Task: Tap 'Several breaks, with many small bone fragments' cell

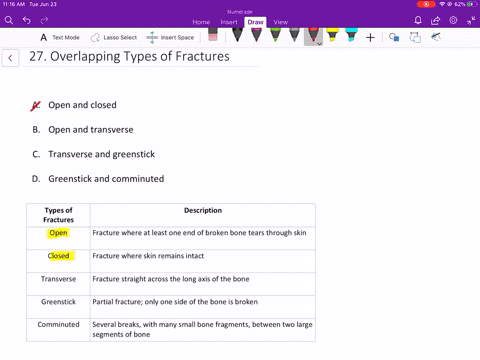Action: [x=202, y=329]
